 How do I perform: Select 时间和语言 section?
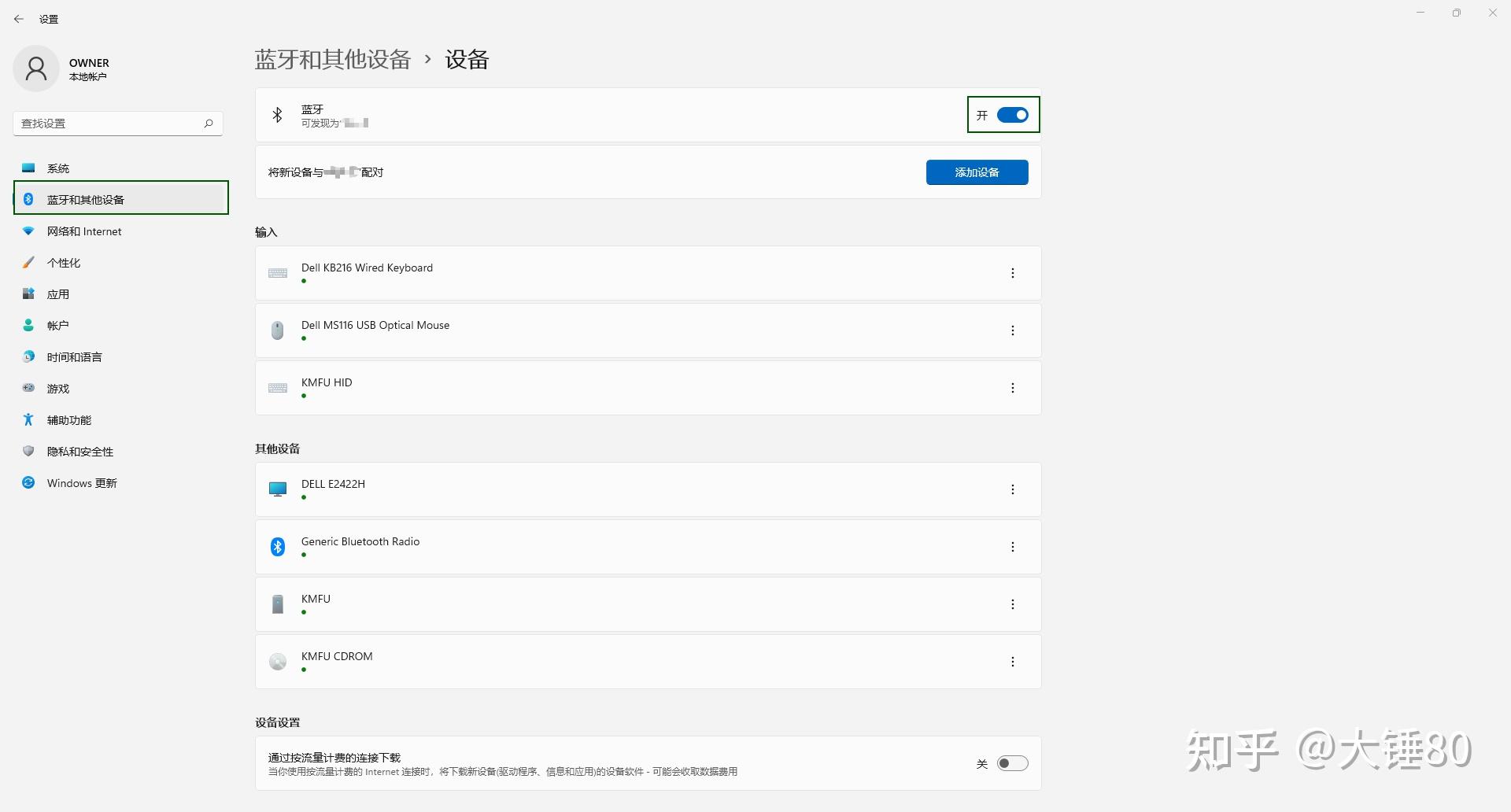coord(74,356)
